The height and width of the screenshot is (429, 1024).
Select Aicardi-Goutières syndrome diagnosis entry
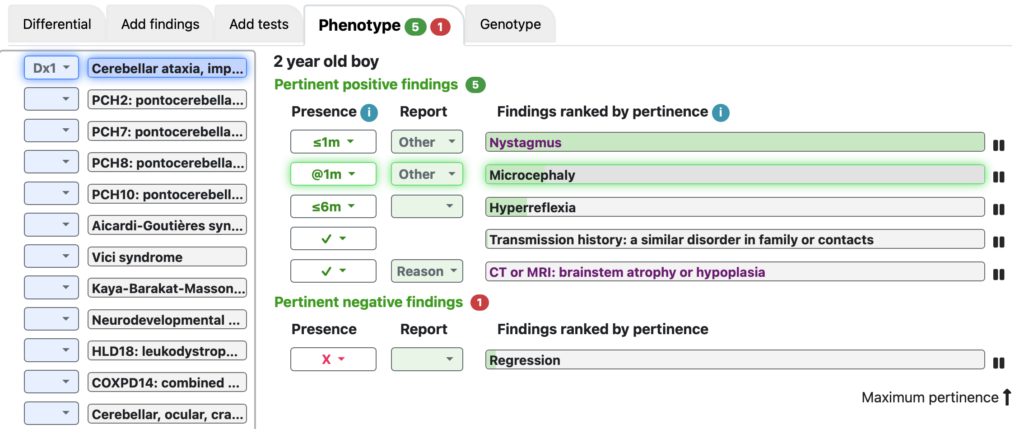coord(167,225)
